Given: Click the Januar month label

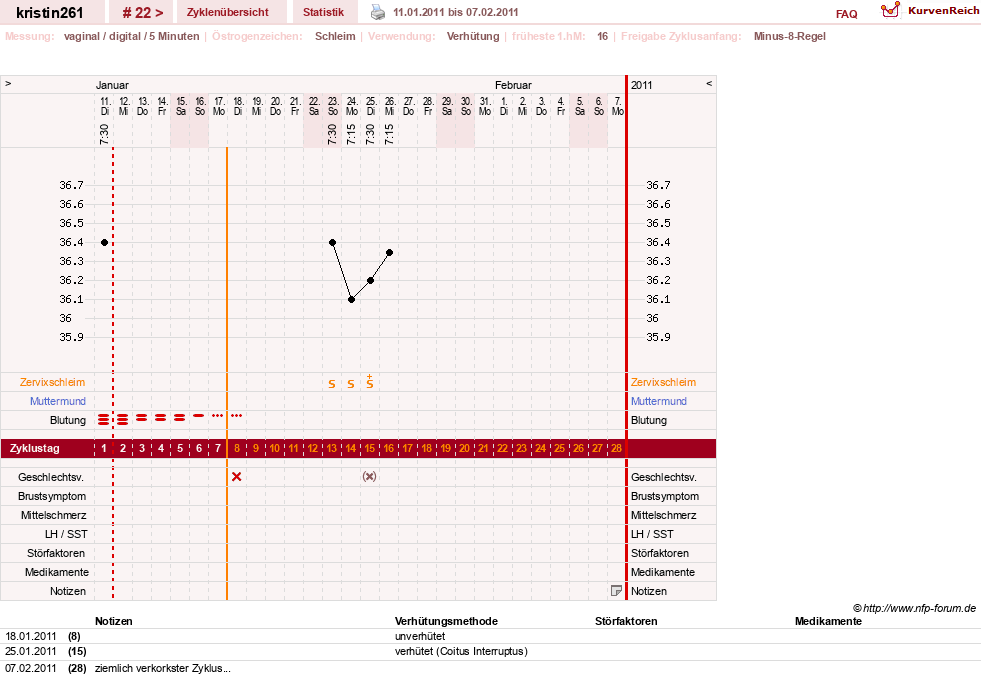Looking at the screenshot, I should [x=112, y=85].
